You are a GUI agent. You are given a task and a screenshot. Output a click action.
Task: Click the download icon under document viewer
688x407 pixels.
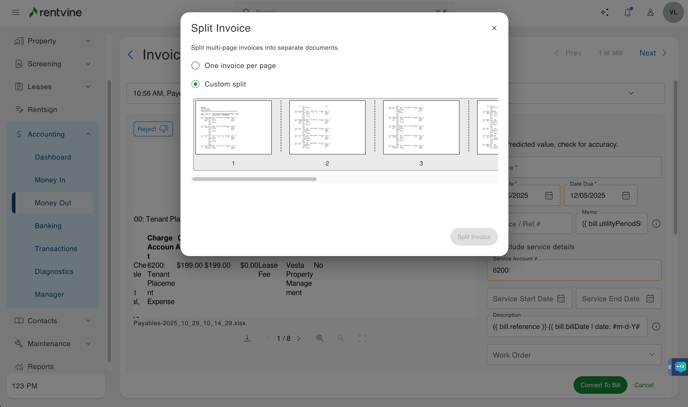coord(247,338)
